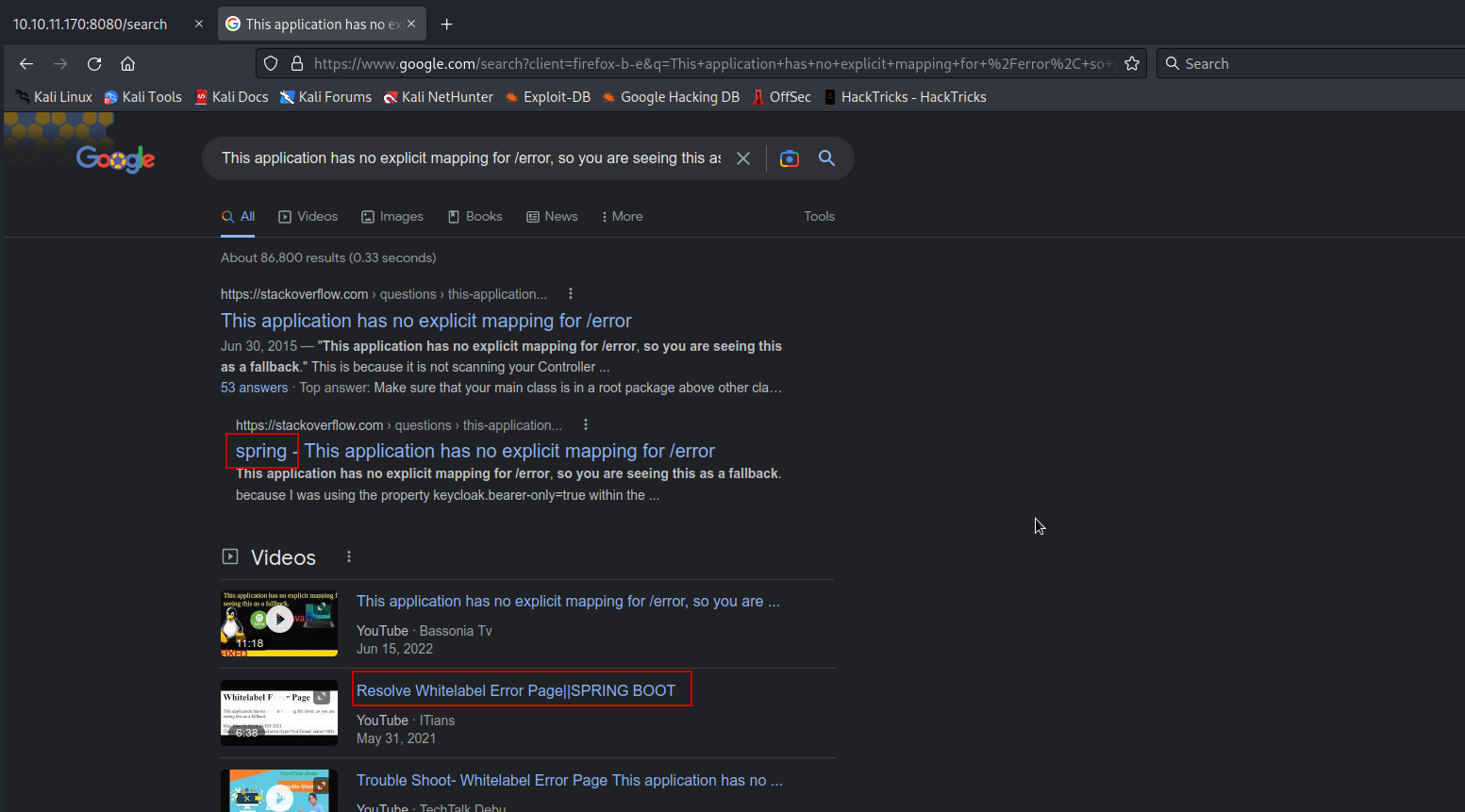Screen dimensions: 1465x812
Task: Open the '53 answers' link
Action: (x=255, y=388)
